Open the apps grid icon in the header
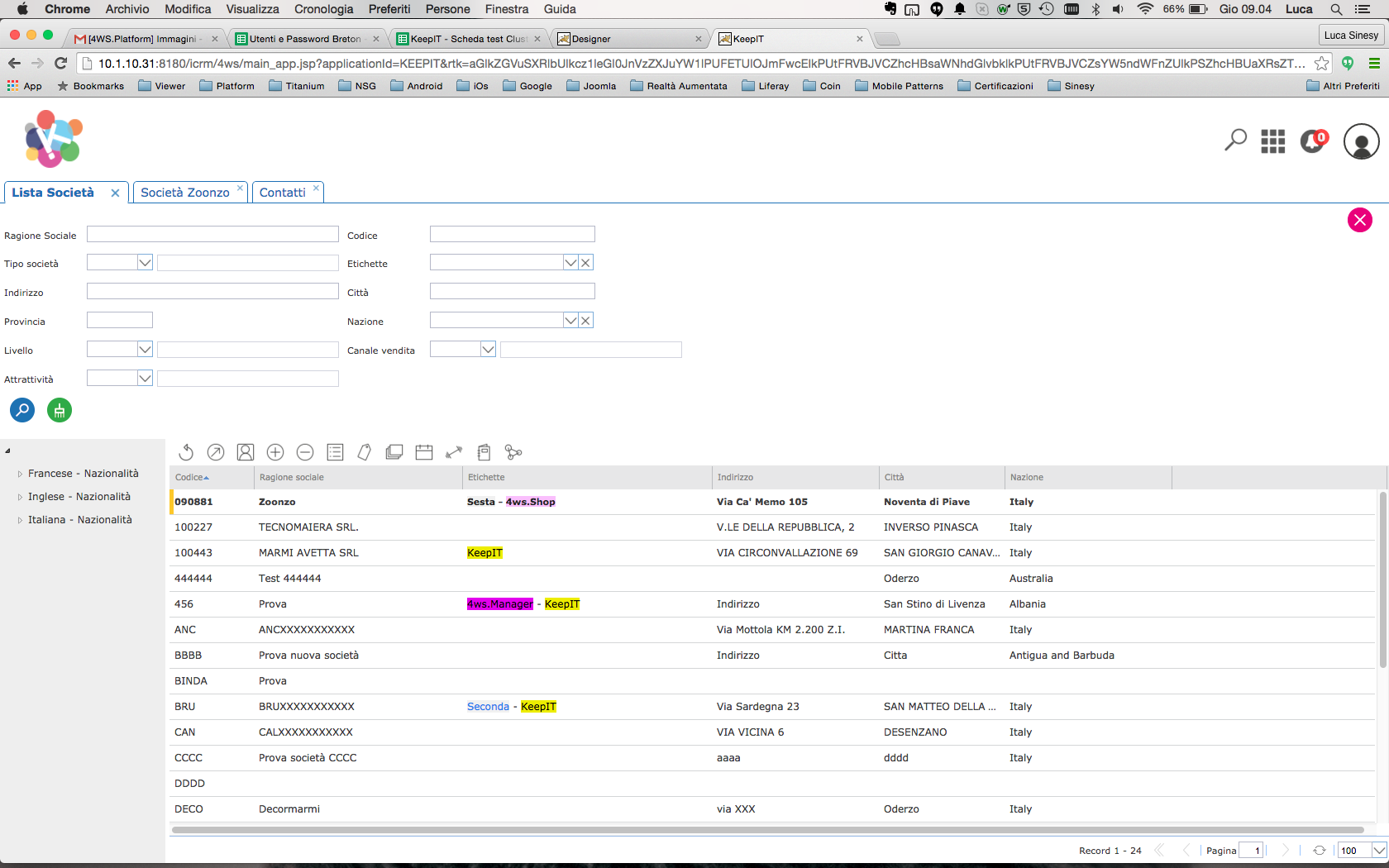 point(1273,141)
